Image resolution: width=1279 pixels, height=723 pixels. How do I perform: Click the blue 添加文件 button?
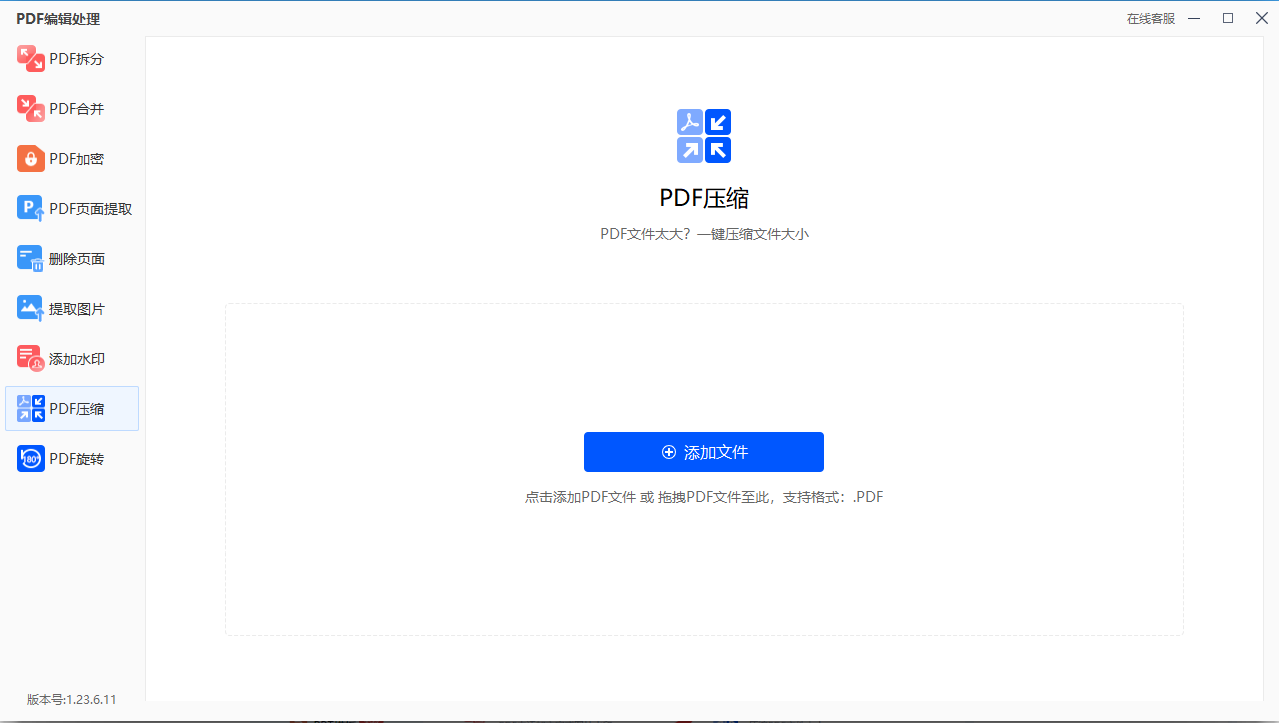pos(704,452)
